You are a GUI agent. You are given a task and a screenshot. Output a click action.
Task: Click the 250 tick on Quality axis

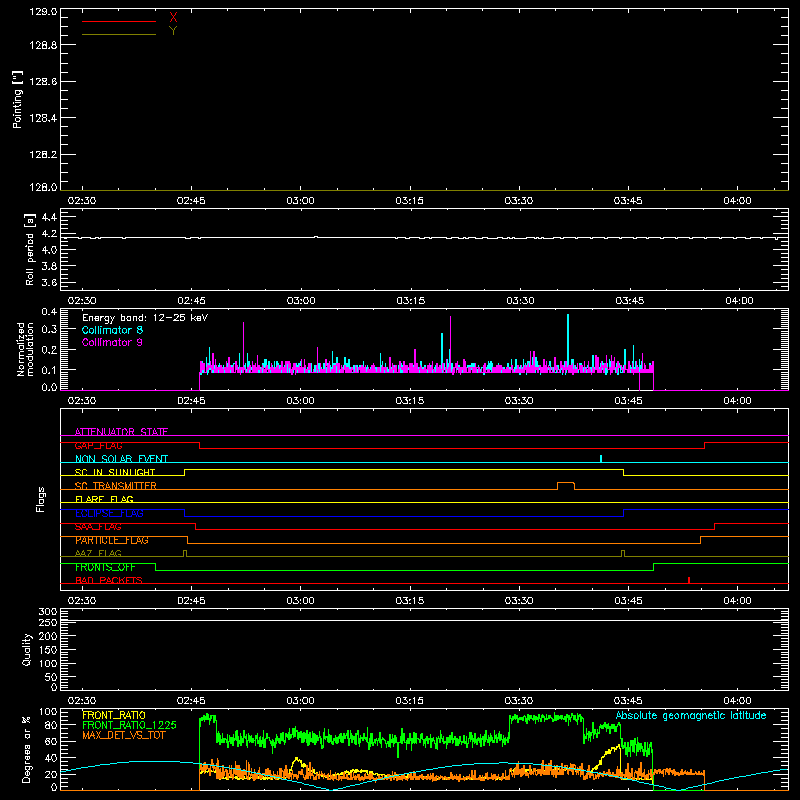47,622
